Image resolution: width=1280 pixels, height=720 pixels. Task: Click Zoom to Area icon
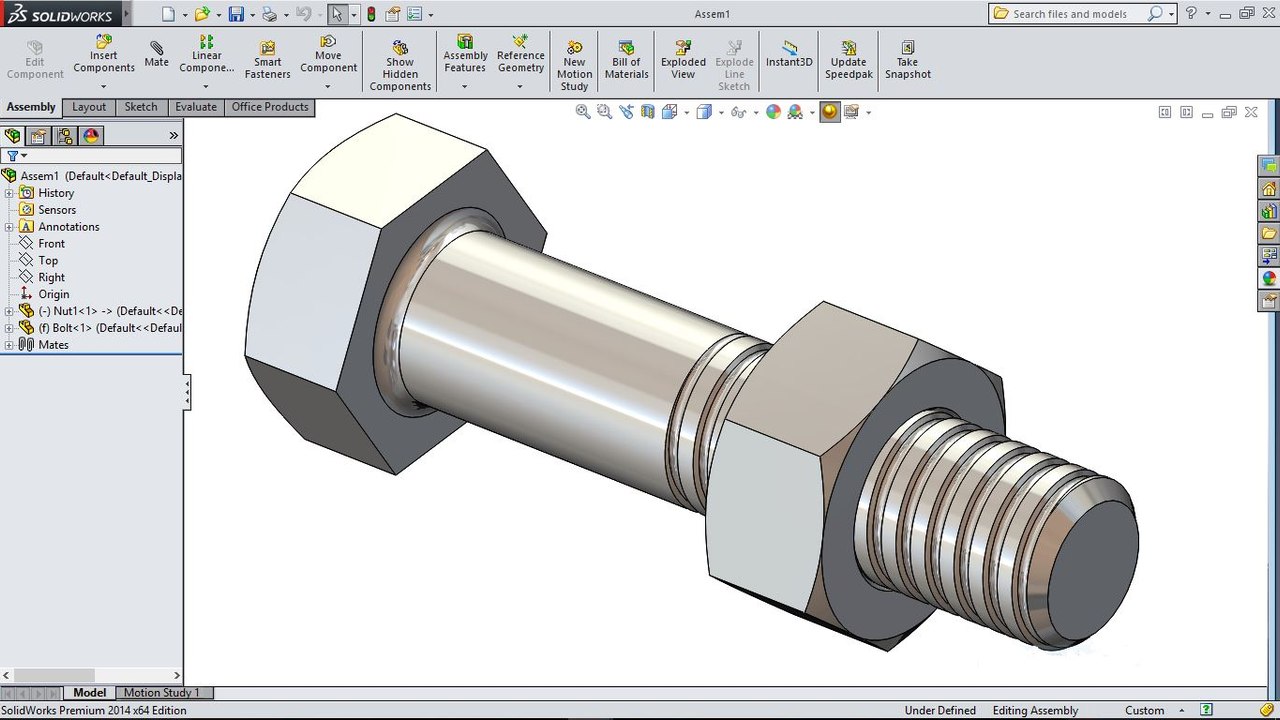pyautogui.click(x=605, y=112)
